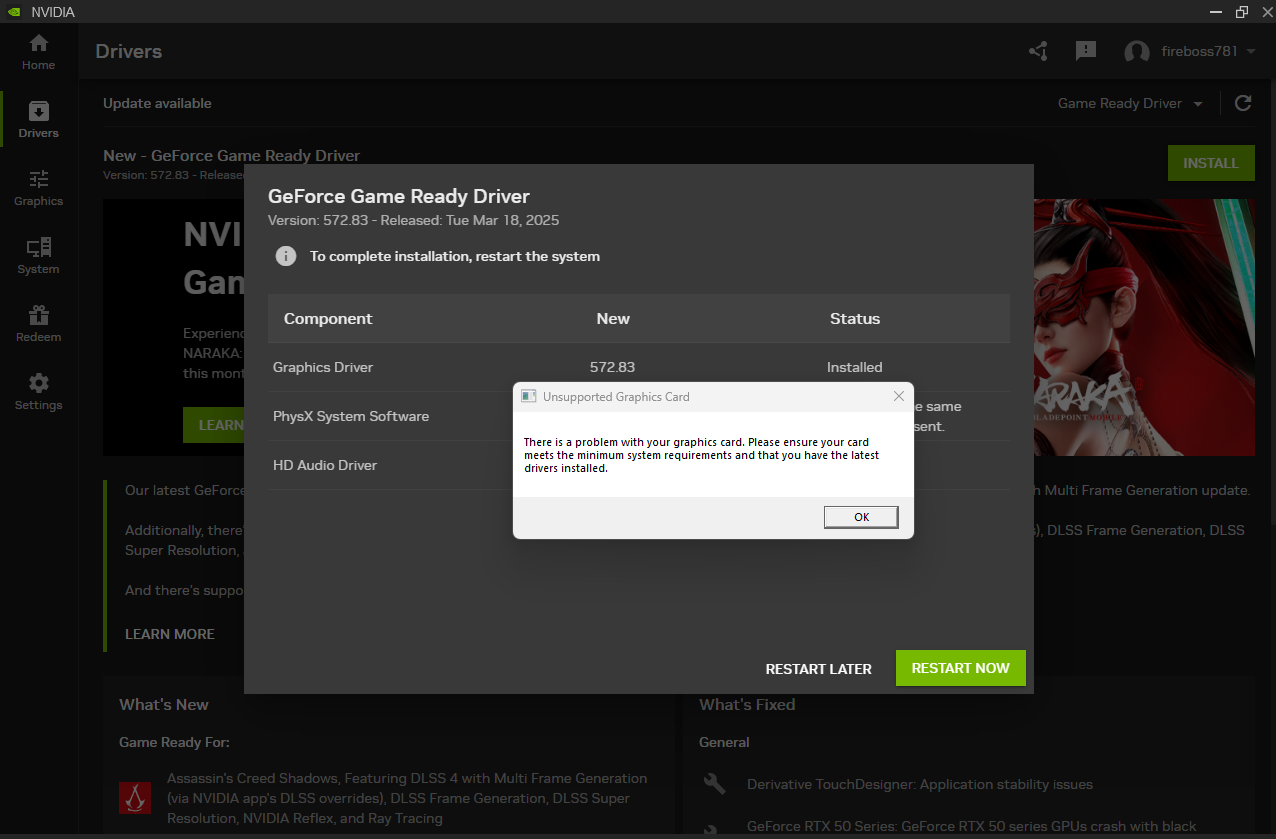Restore down the NVIDIA app window
This screenshot has height=839, width=1276.
pos(1241,12)
